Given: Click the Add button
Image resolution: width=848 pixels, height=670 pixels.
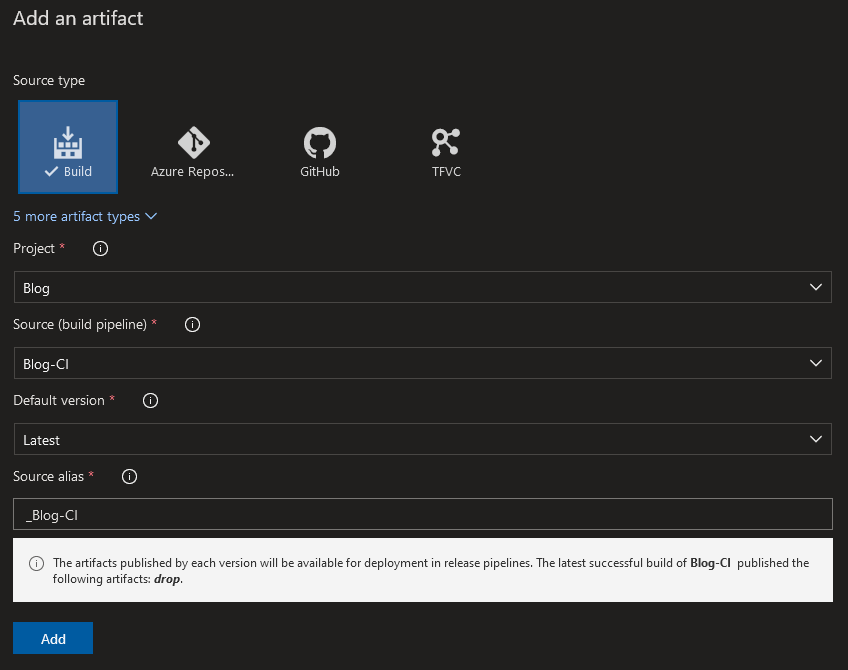Looking at the screenshot, I should coord(52,638).
